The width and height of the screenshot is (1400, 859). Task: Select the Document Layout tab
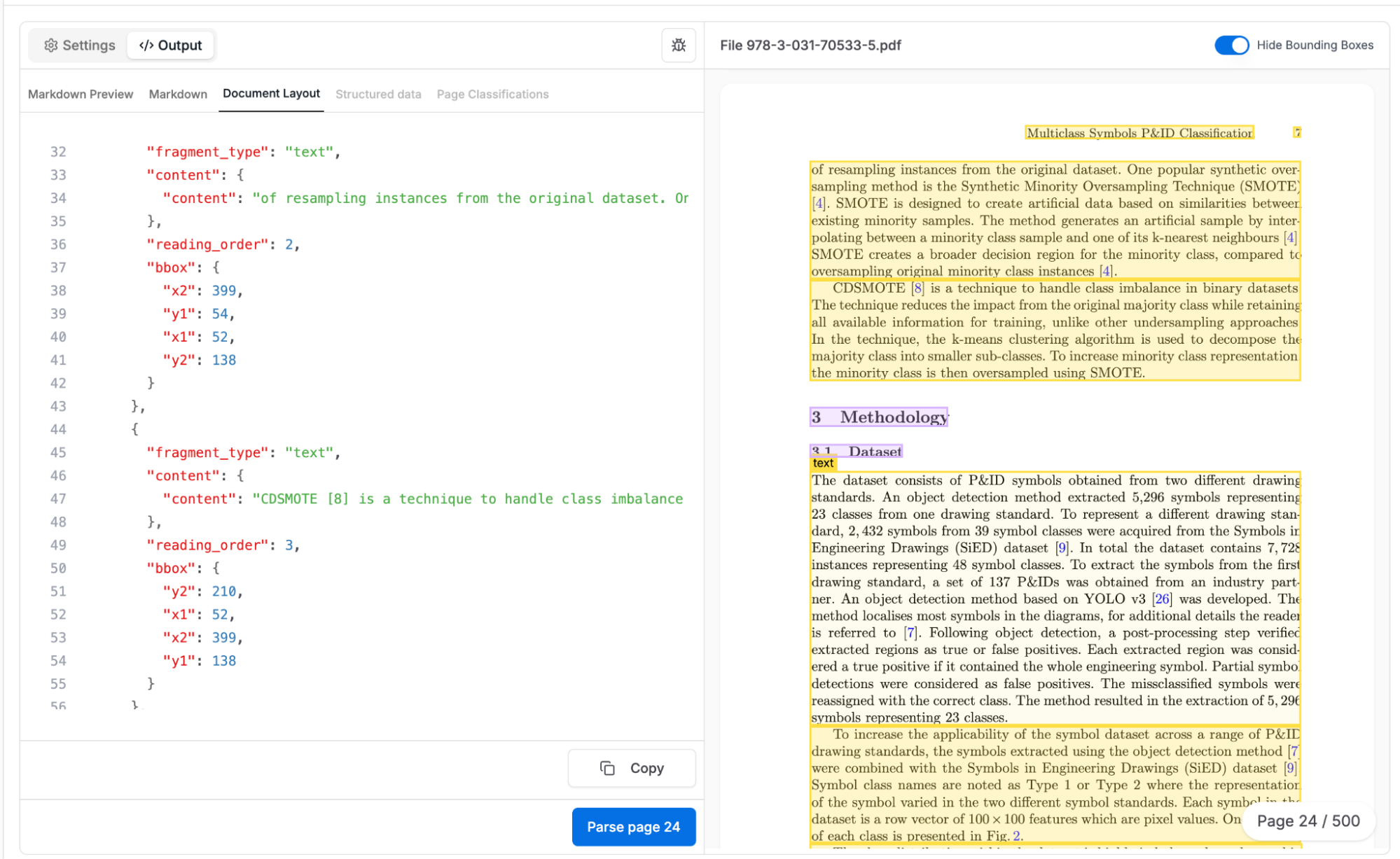(x=271, y=94)
